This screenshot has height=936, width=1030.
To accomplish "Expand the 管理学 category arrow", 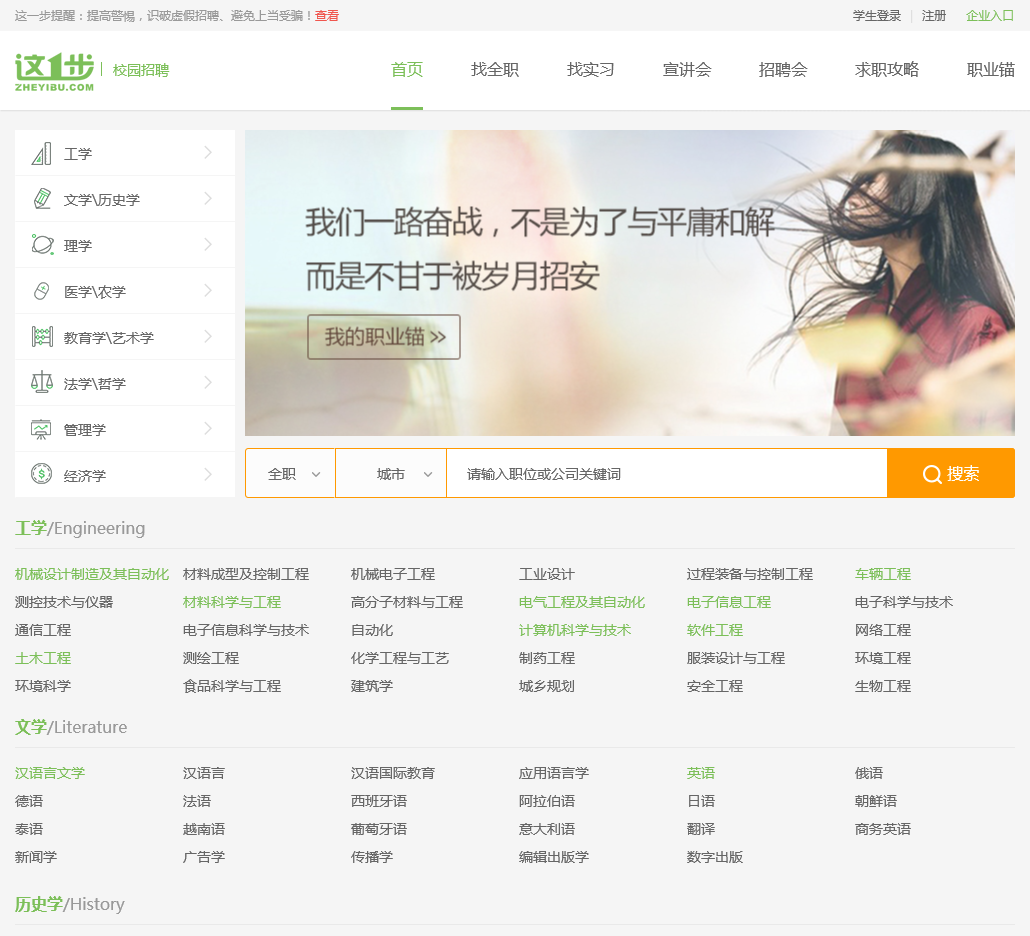I will (208, 428).
